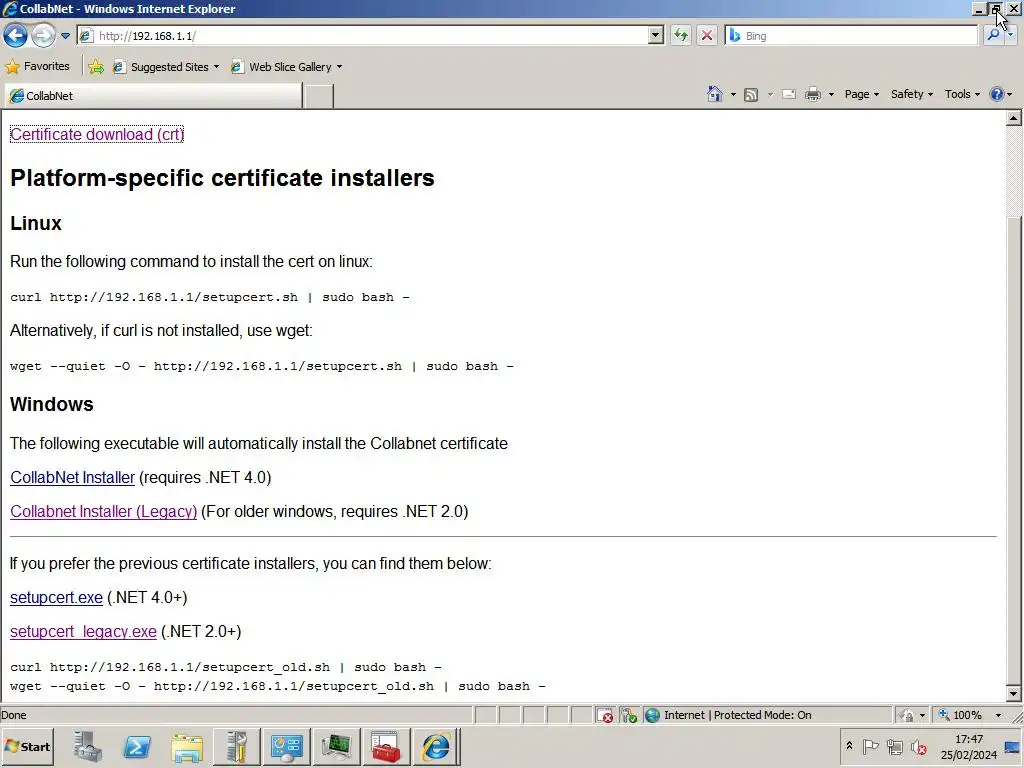Screen dimensions: 1024x768
Task: Open Web Slice Gallery favorite
Action: coord(287,67)
